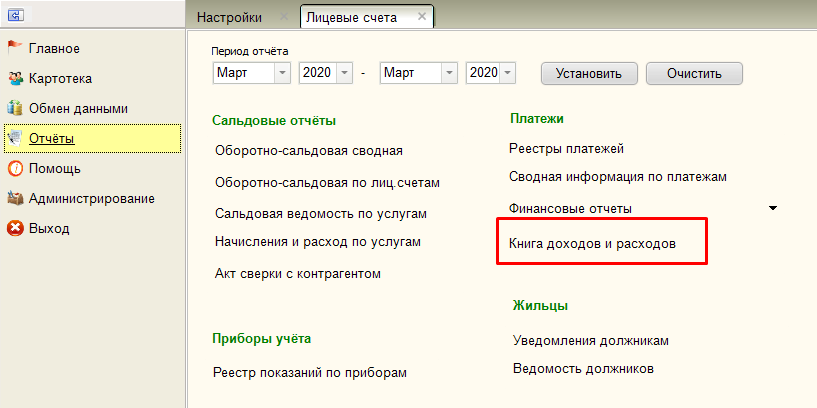Click the orange info icon beside Помощь
Viewport: 817px width, 408px height.
point(16,169)
